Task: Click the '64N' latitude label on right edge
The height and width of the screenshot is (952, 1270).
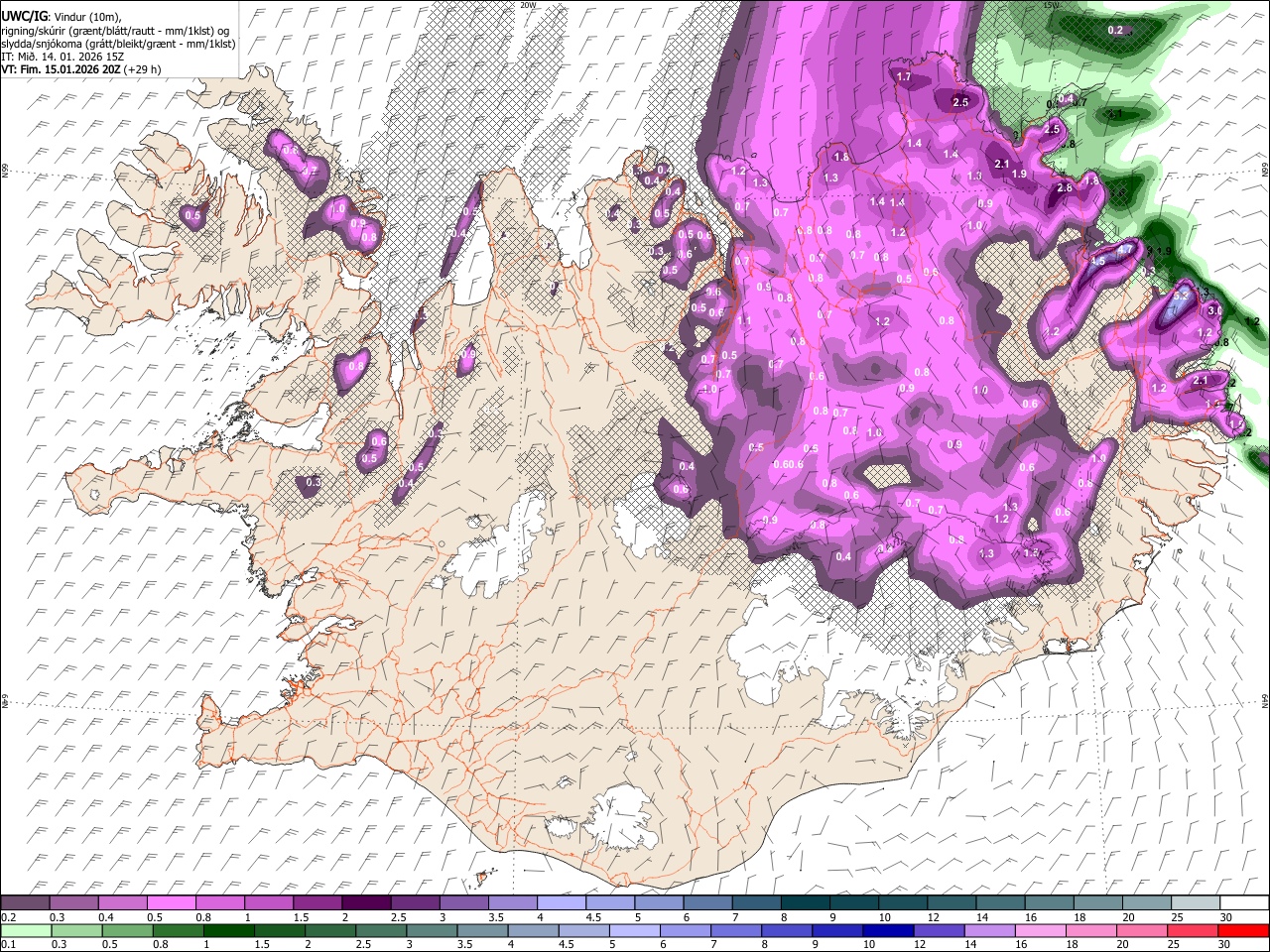Action: [1265, 701]
